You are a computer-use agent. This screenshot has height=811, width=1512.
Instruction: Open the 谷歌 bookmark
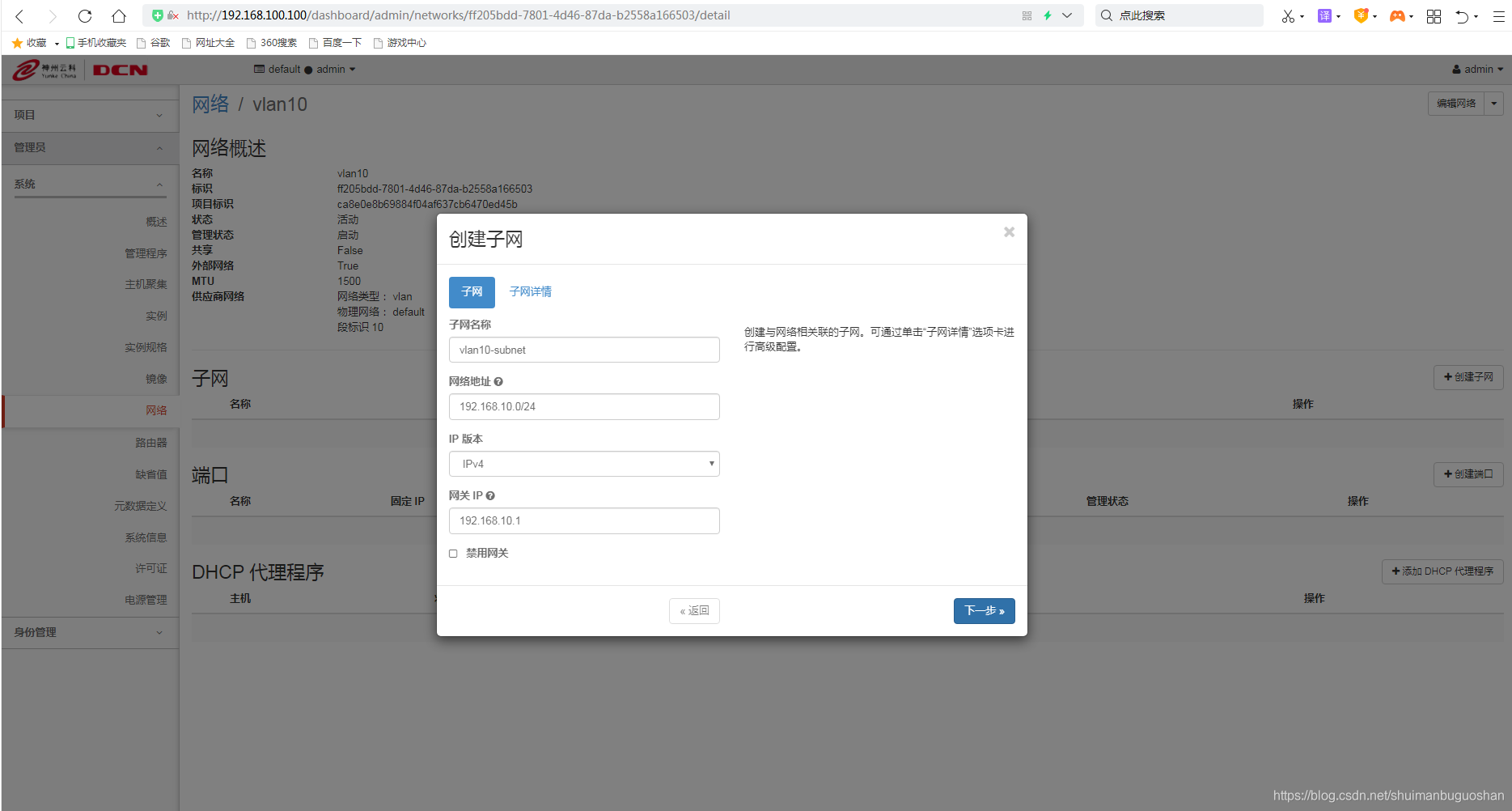point(154,43)
